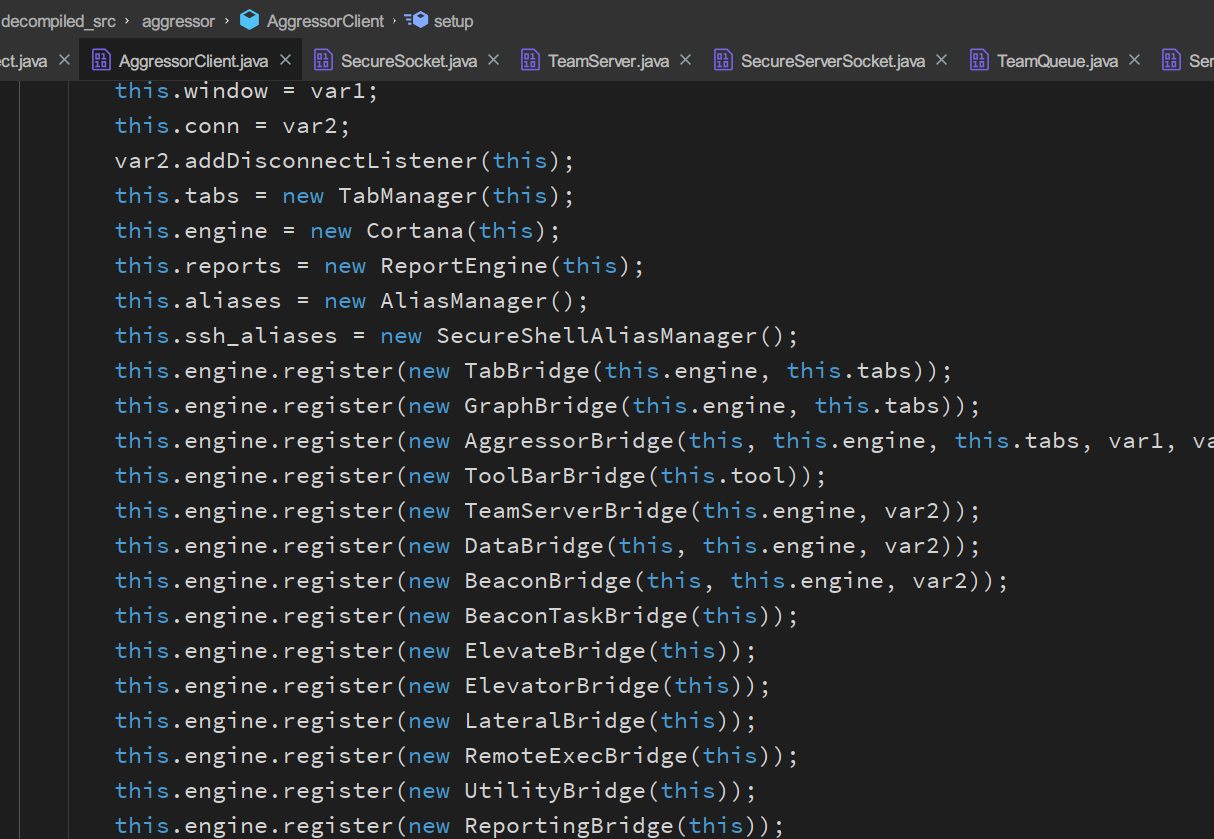The width and height of the screenshot is (1214, 839).
Task: Close the SecureSocket.java tab
Action: pyautogui.click(x=493, y=60)
